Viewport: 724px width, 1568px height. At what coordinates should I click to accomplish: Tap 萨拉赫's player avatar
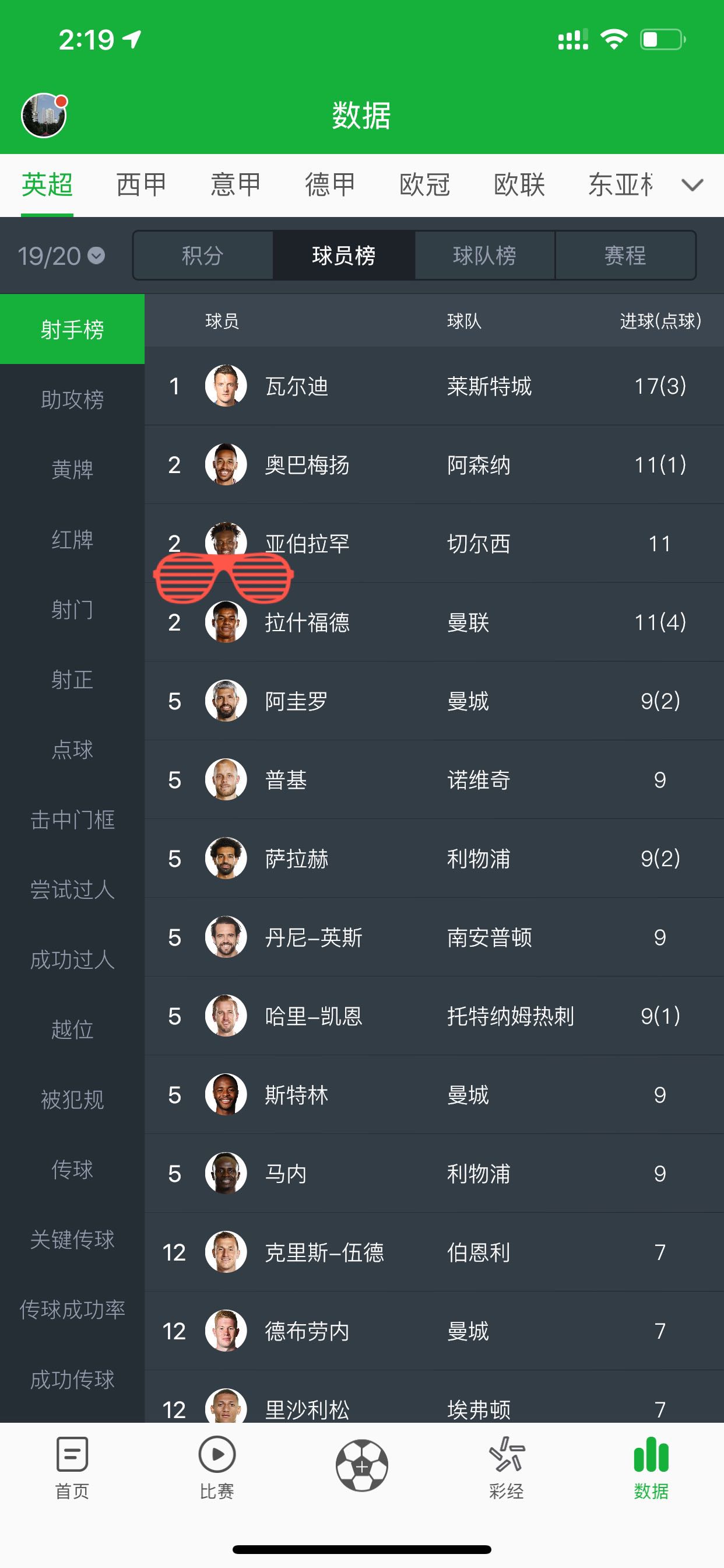click(226, 858)
